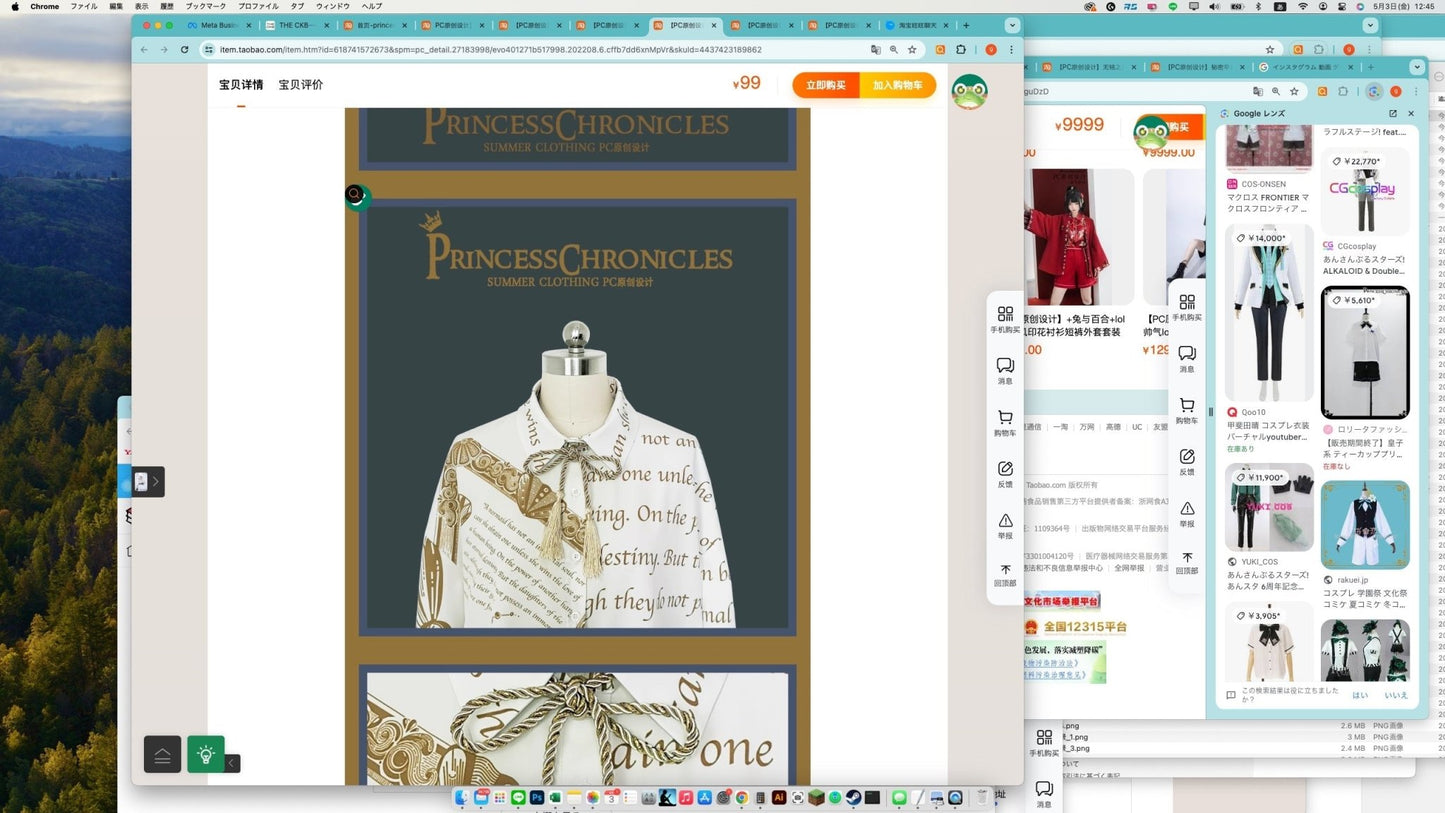This screenshot has width=1445, height=813.
Task: Click the 立即购买 button next to ¥99
Action: (x=826, y=86)
